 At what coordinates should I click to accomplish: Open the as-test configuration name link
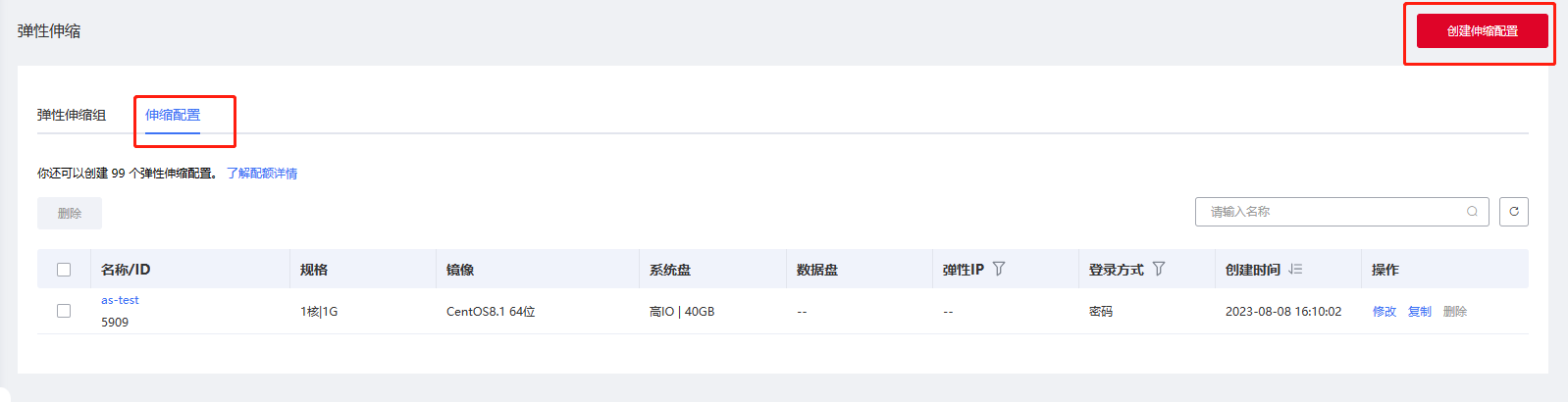click(x=120, y=300)
